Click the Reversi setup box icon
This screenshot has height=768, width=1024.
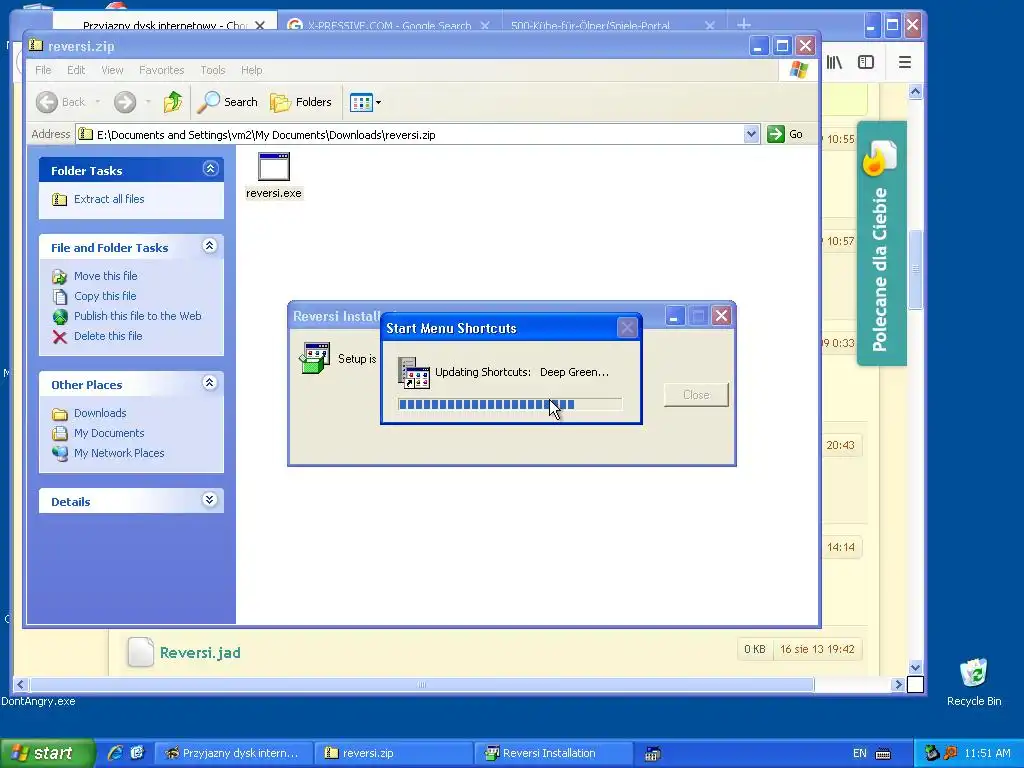pyautogui.click(x=314, y=359)
